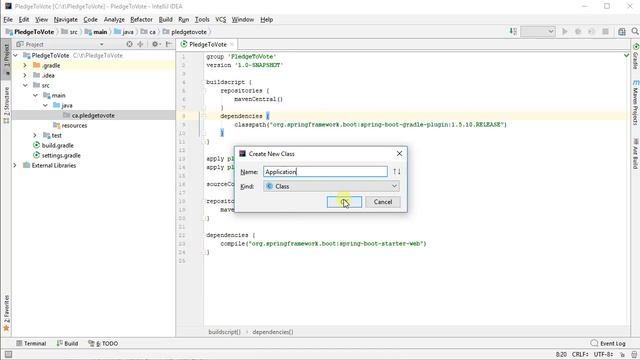Toggle the Favorites tool window side tab
Image resolution: width=640 pixels, height=360 pixels.
(6, 312)
